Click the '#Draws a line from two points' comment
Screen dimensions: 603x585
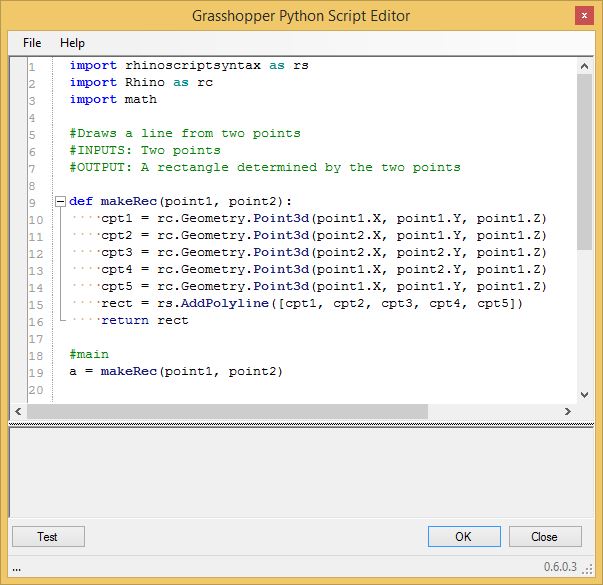point(185,133)
